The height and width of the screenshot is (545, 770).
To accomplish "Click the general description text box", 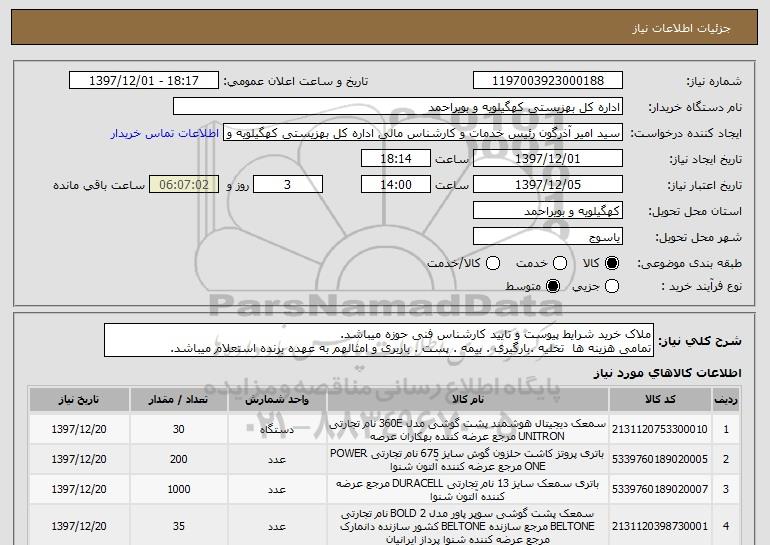I will click(379, 340).
